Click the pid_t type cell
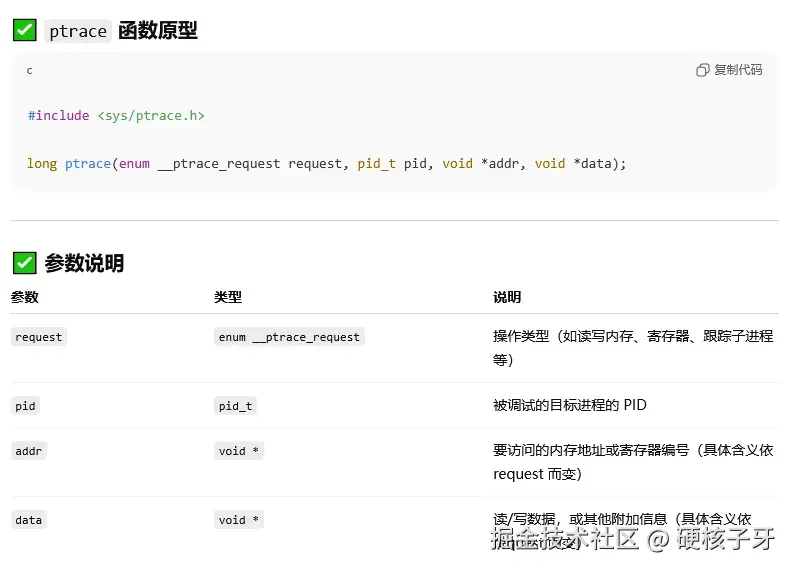Image resolution: width=793 pixels, height=570 pixels. click(236, 406)
